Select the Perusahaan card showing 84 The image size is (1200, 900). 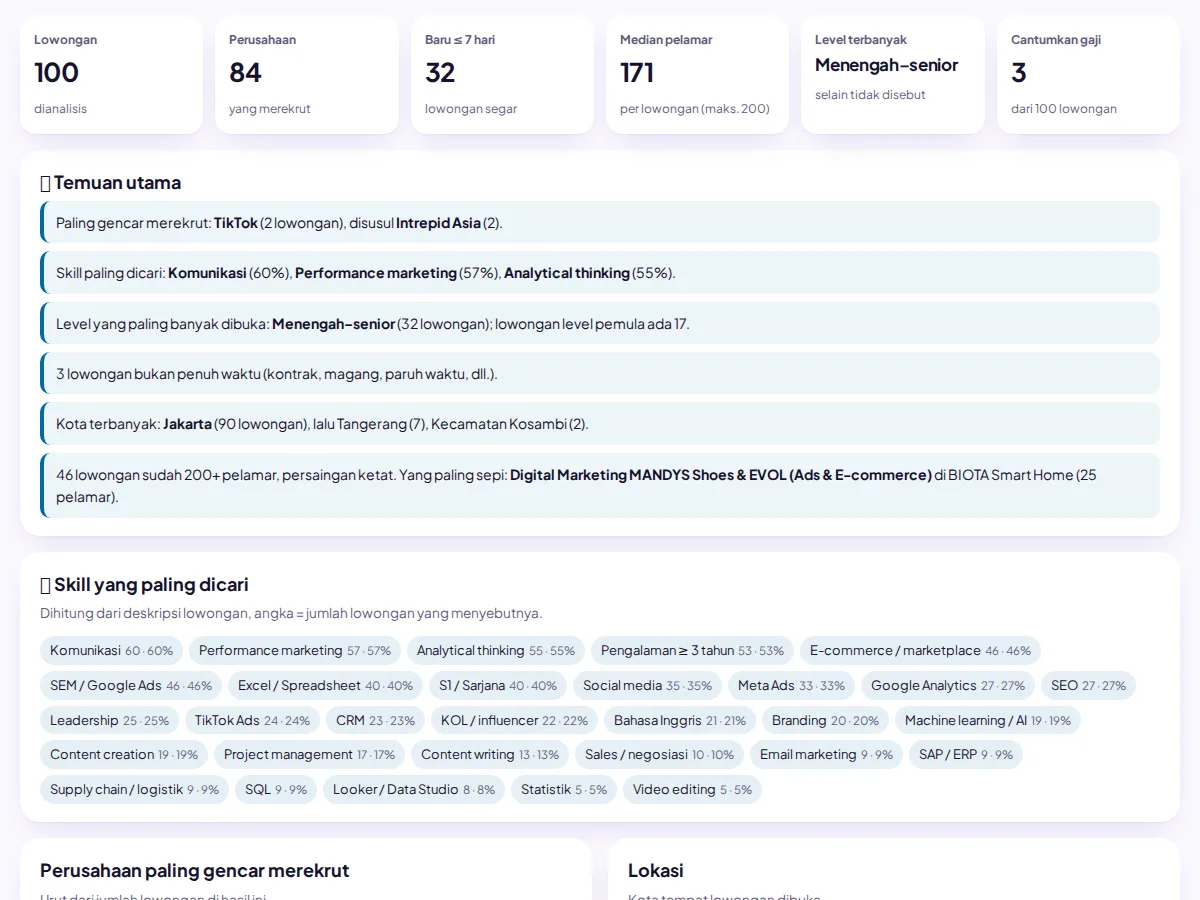(x=307, y=75)
